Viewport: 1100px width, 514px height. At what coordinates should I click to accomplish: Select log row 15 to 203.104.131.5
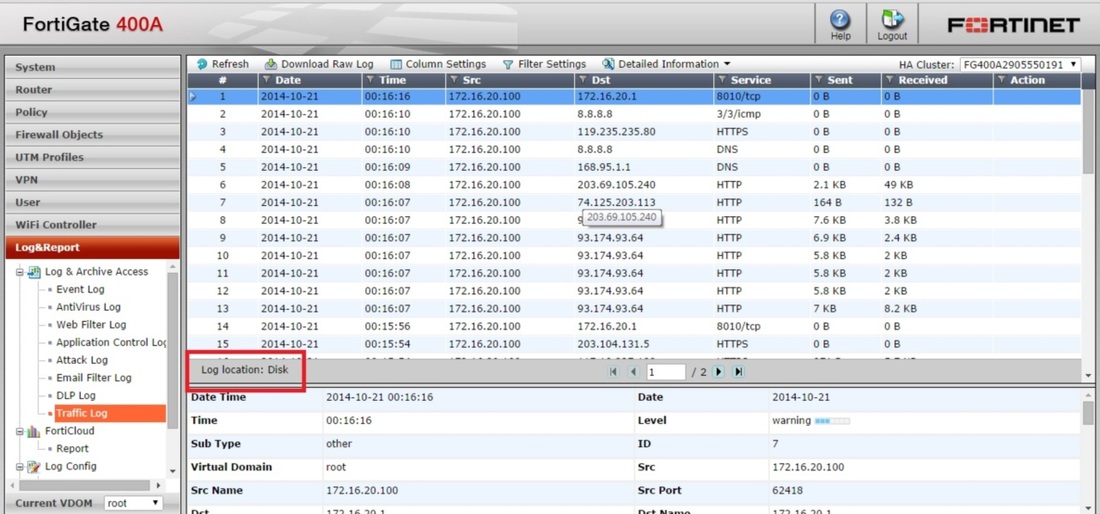(634, 344)
